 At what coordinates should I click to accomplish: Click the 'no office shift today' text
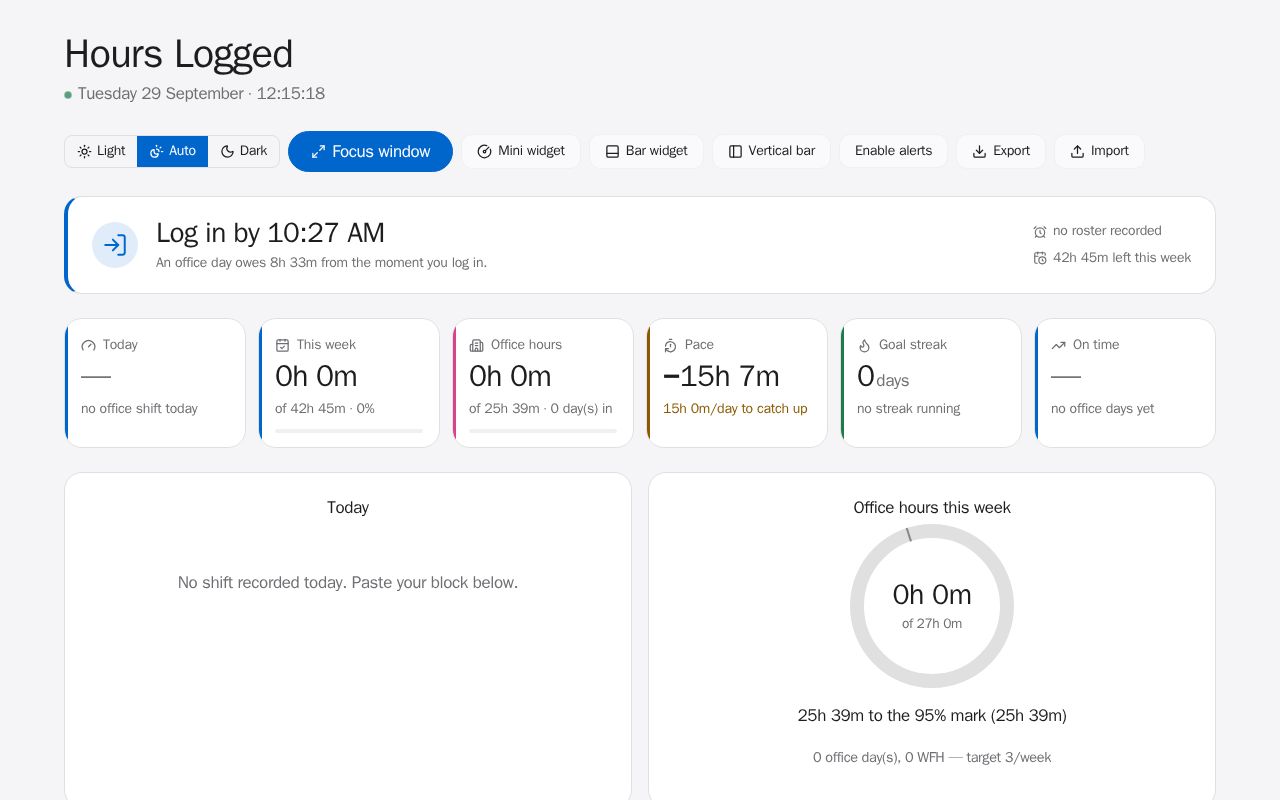point(139,409)
